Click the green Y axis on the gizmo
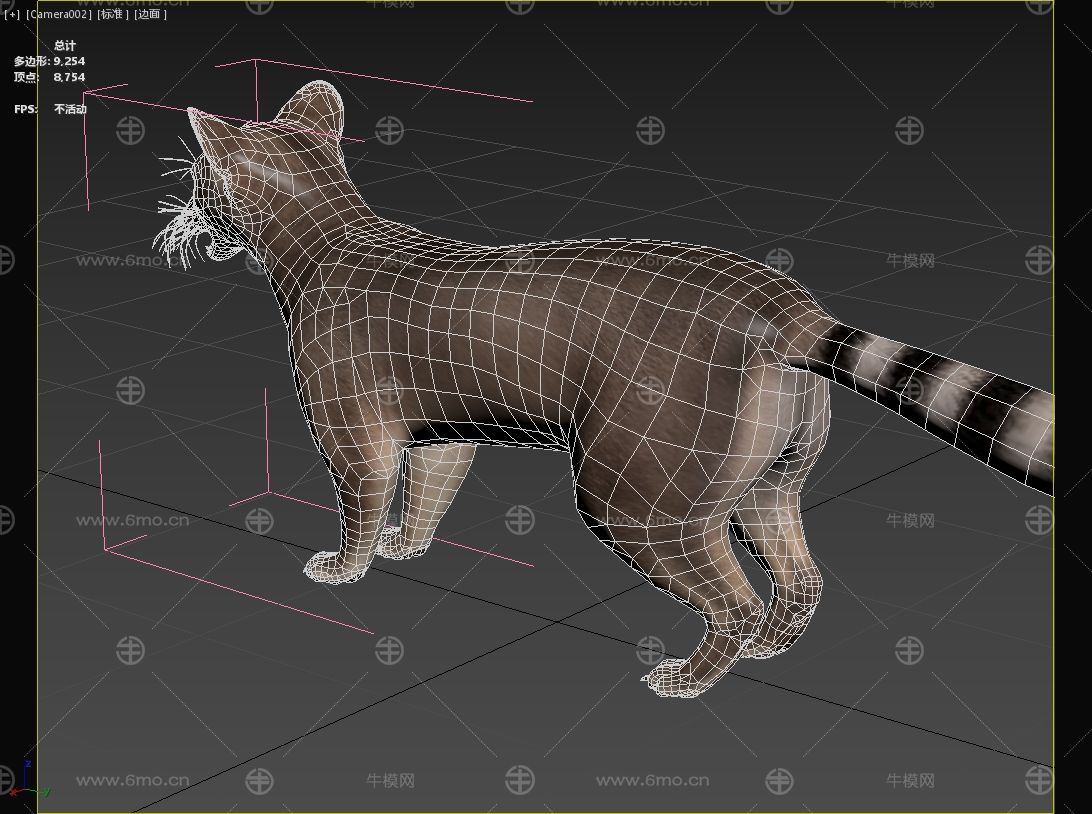This screenshot has width=1092, height=814. pos(44,793)
